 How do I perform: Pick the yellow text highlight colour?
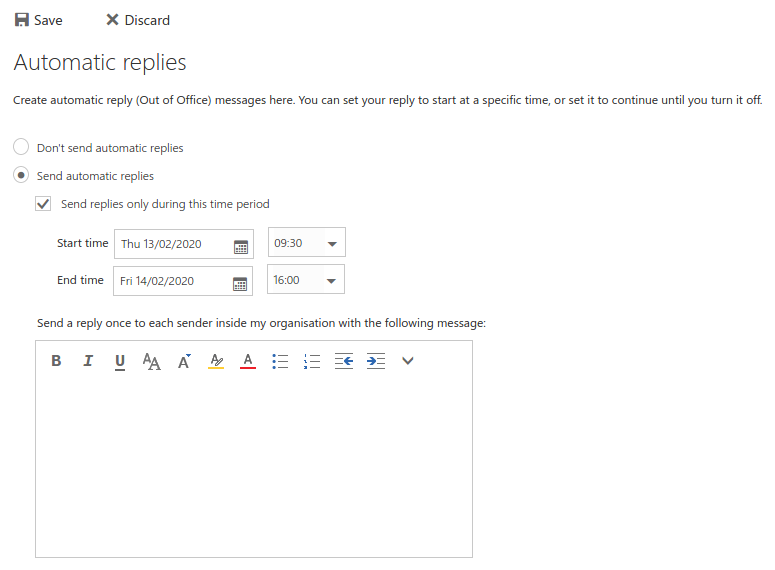[x=216, y=361]
